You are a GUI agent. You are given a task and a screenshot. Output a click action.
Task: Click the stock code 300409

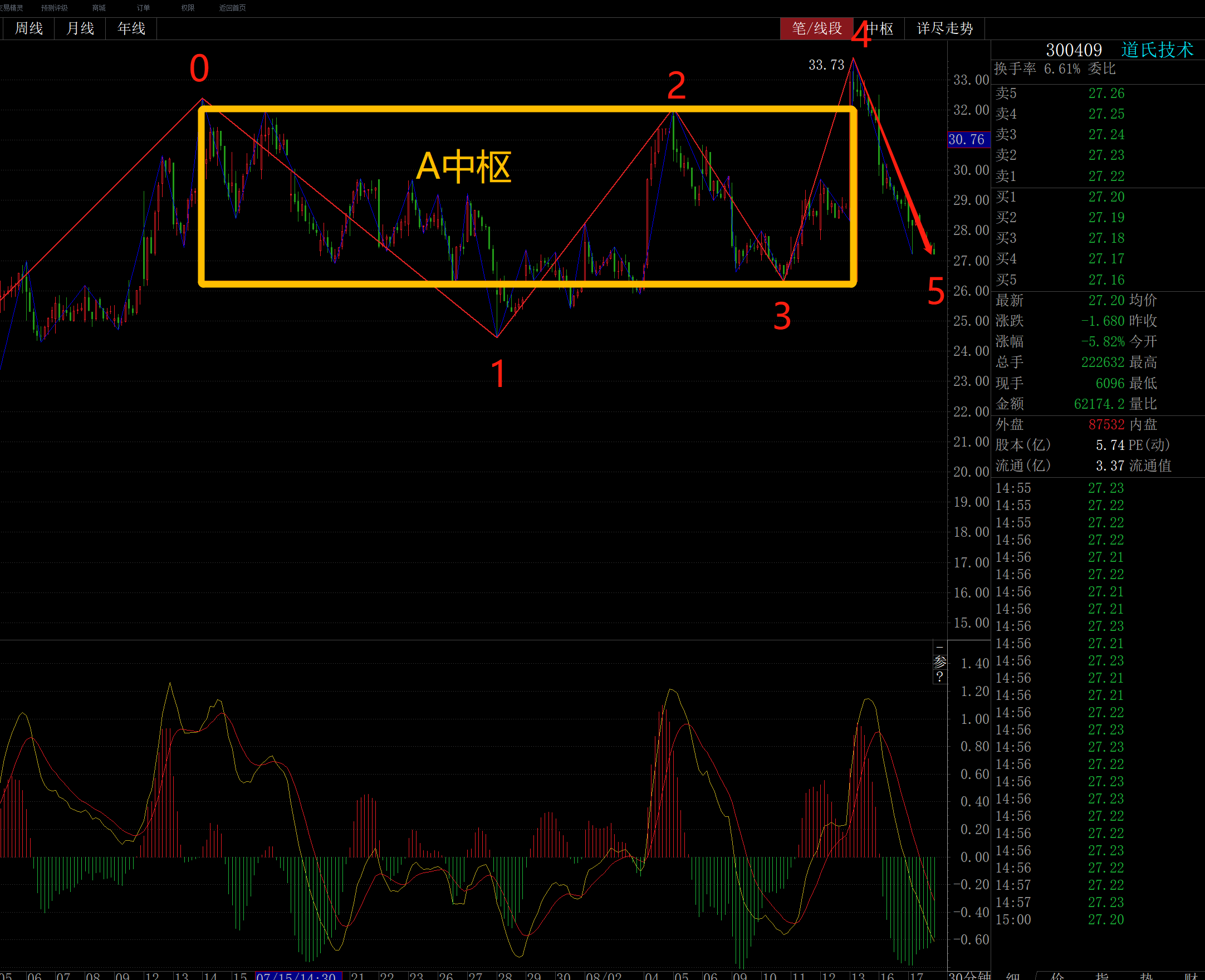(x=1074, y=50)
